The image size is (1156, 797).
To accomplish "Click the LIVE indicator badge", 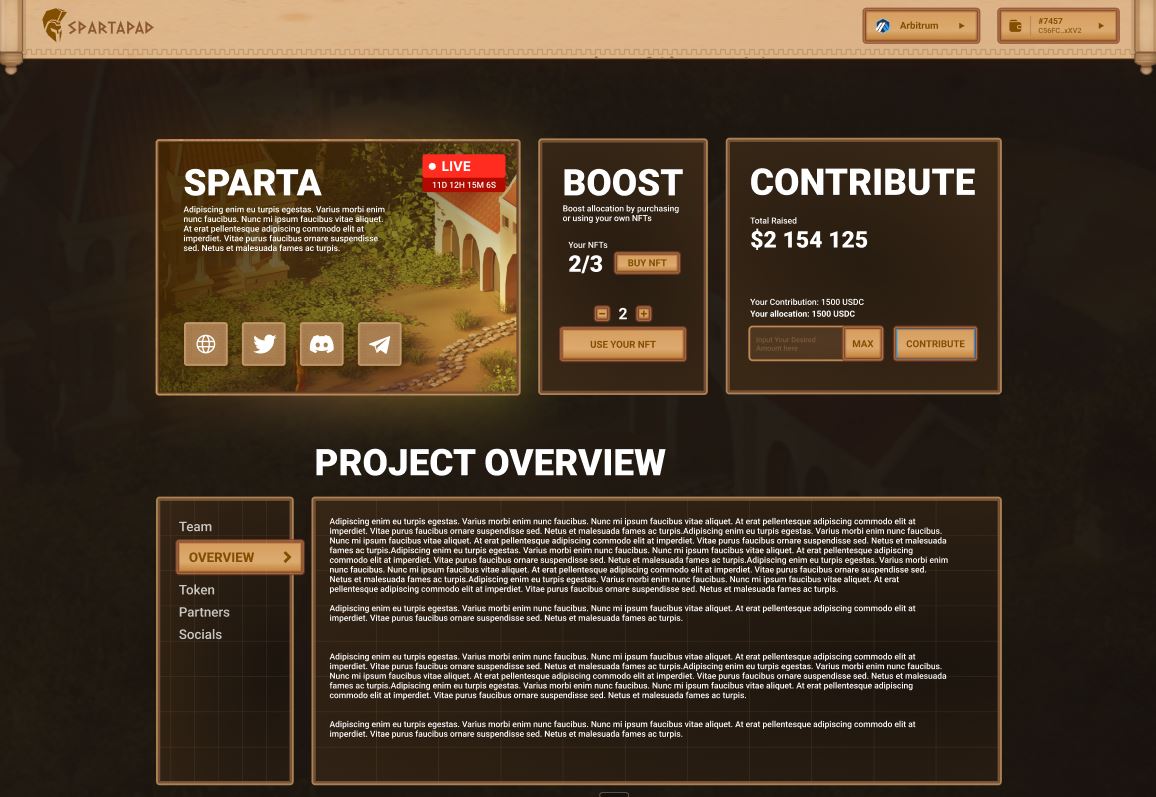I will [464, 166].
